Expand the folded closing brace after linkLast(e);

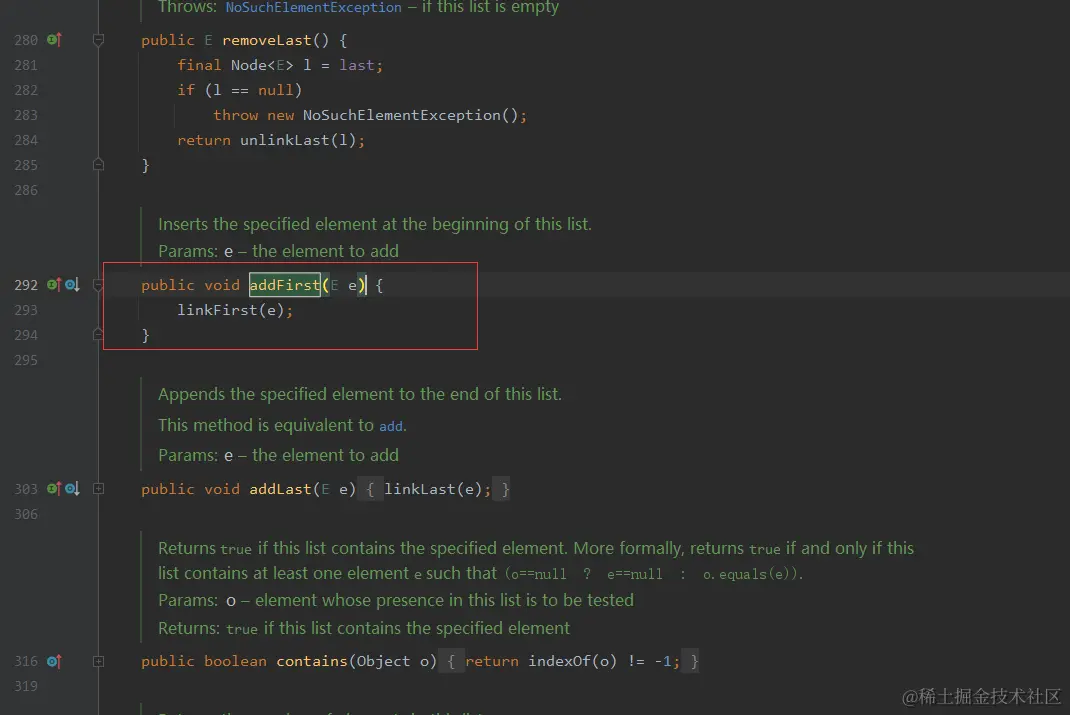(504, 488)
